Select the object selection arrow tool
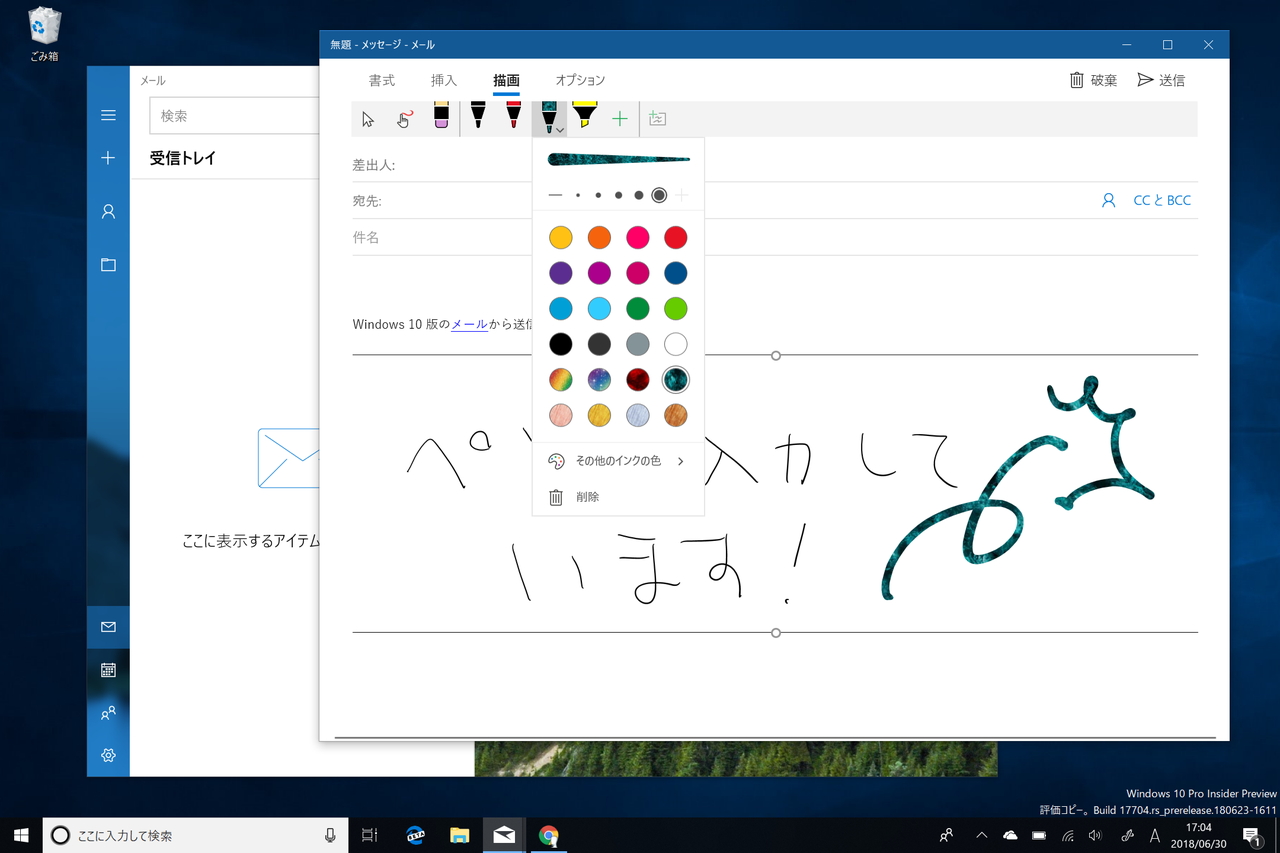This screenshot has height=853, width=1280. pos(368,118)
